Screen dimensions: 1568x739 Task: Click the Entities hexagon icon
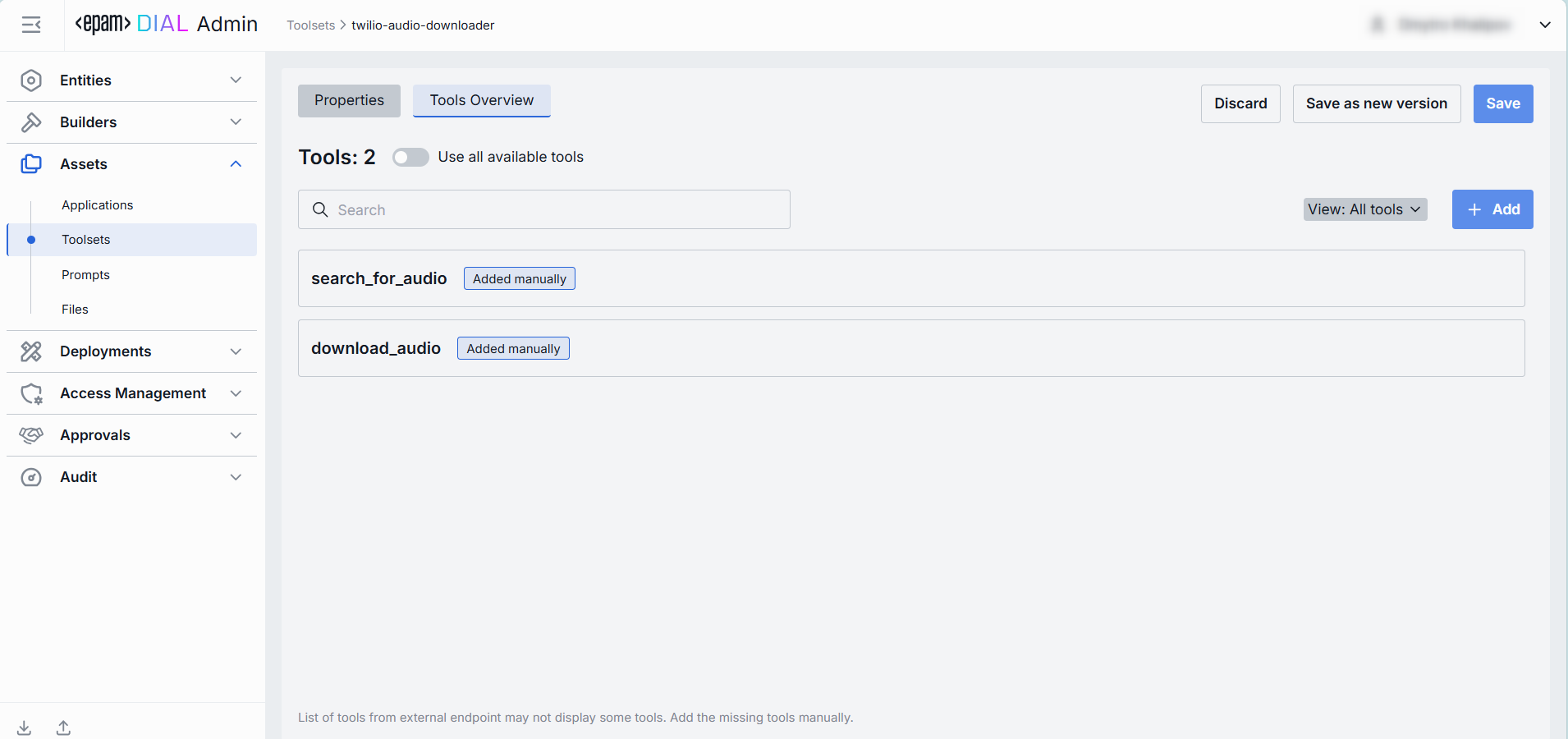pos(31,80)
